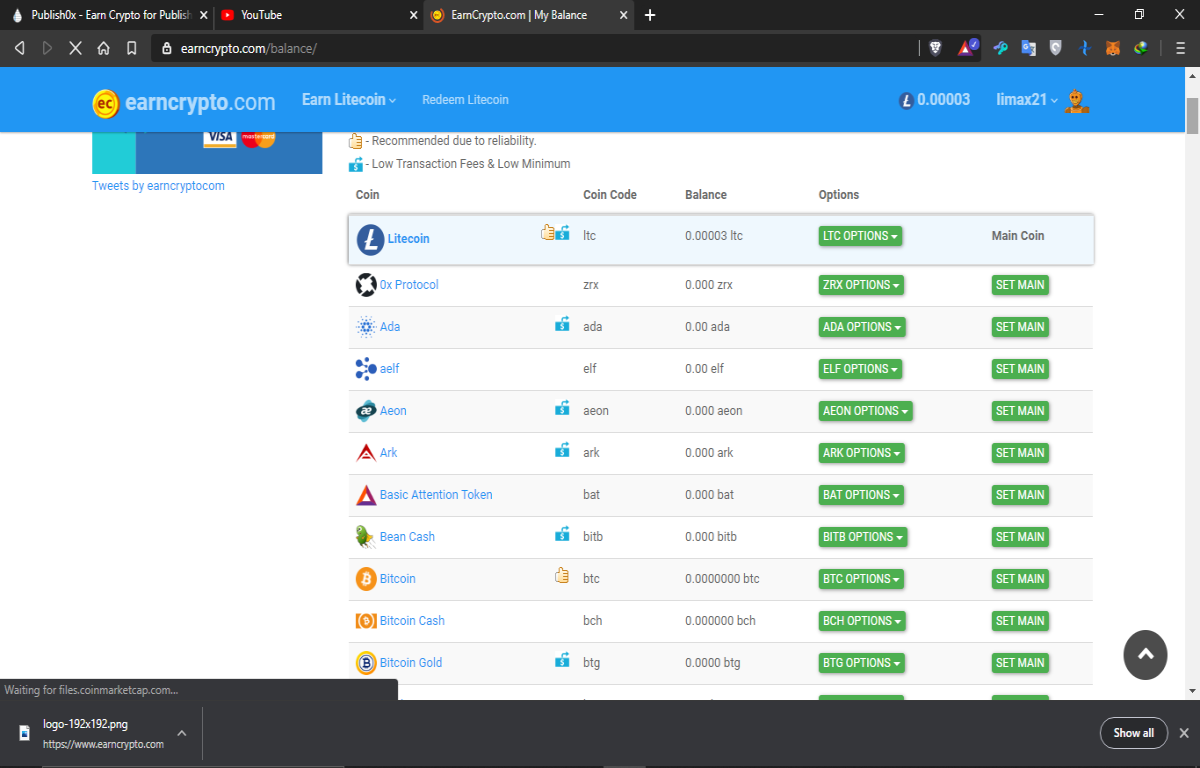The height and width of the screenshot is (768, 1200).
Task: Set Bitcoin Gold as main coin
Action: click(x=1020, y=663)
